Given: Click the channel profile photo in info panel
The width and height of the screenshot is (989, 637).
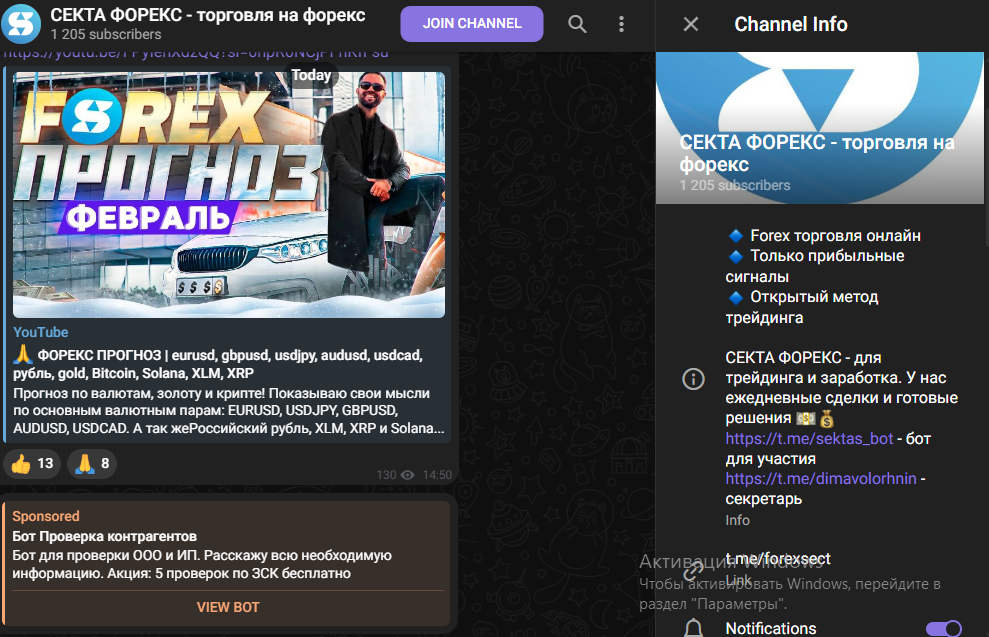Looking at the screenshot, I should click(819, 128).
